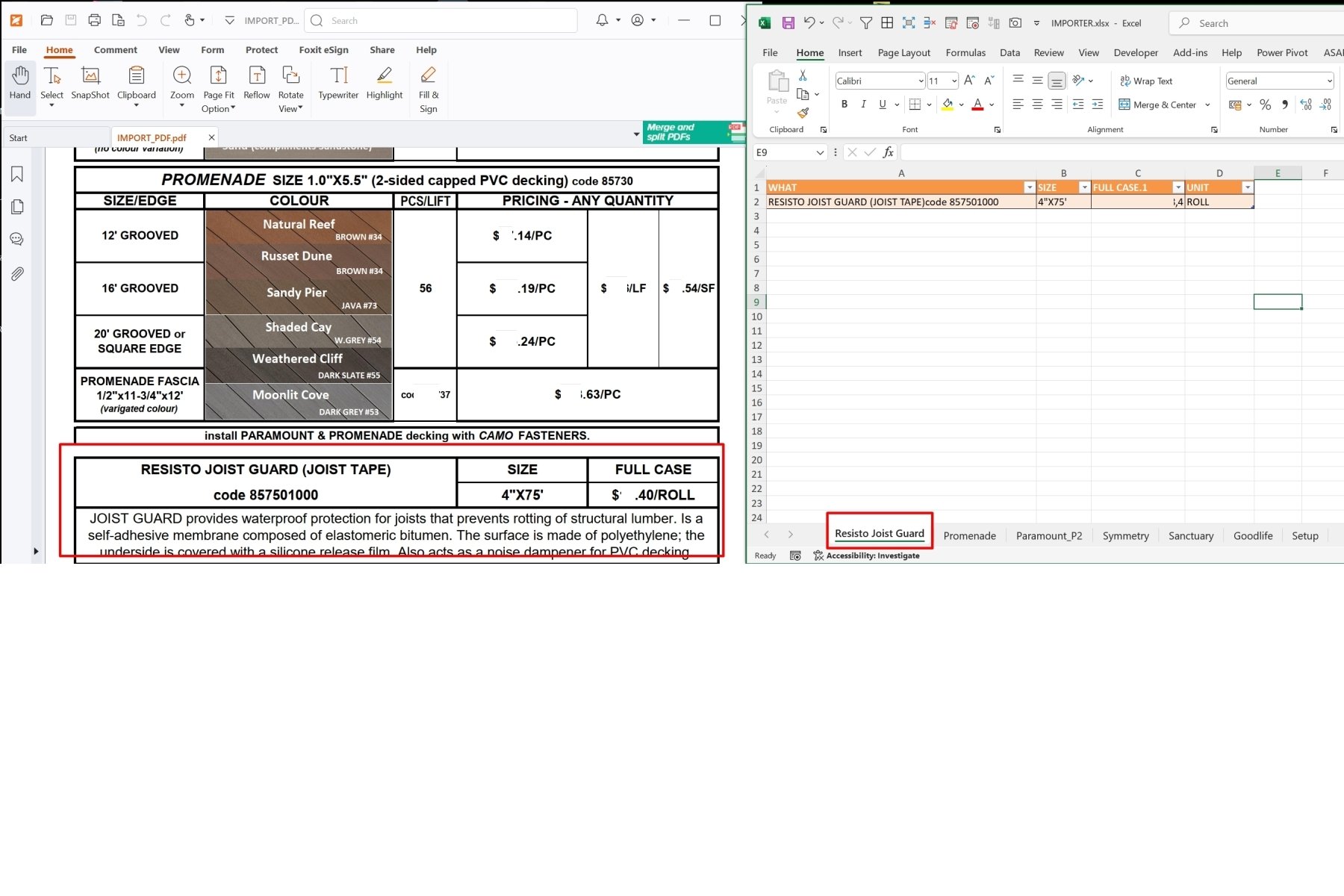Viewport: 1344px width, 896px height.
Task: Select the Hand tool in Foxit
Action: (x=20, y=83)
